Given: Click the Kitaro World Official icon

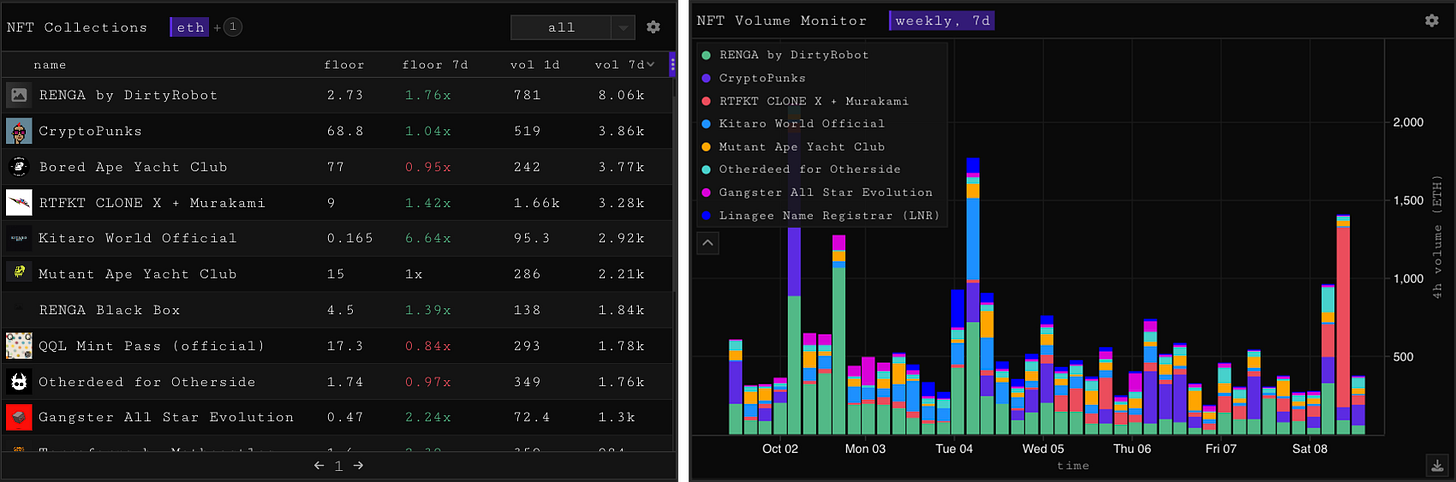Looking at the screenshot, I should tap(19, 238).
